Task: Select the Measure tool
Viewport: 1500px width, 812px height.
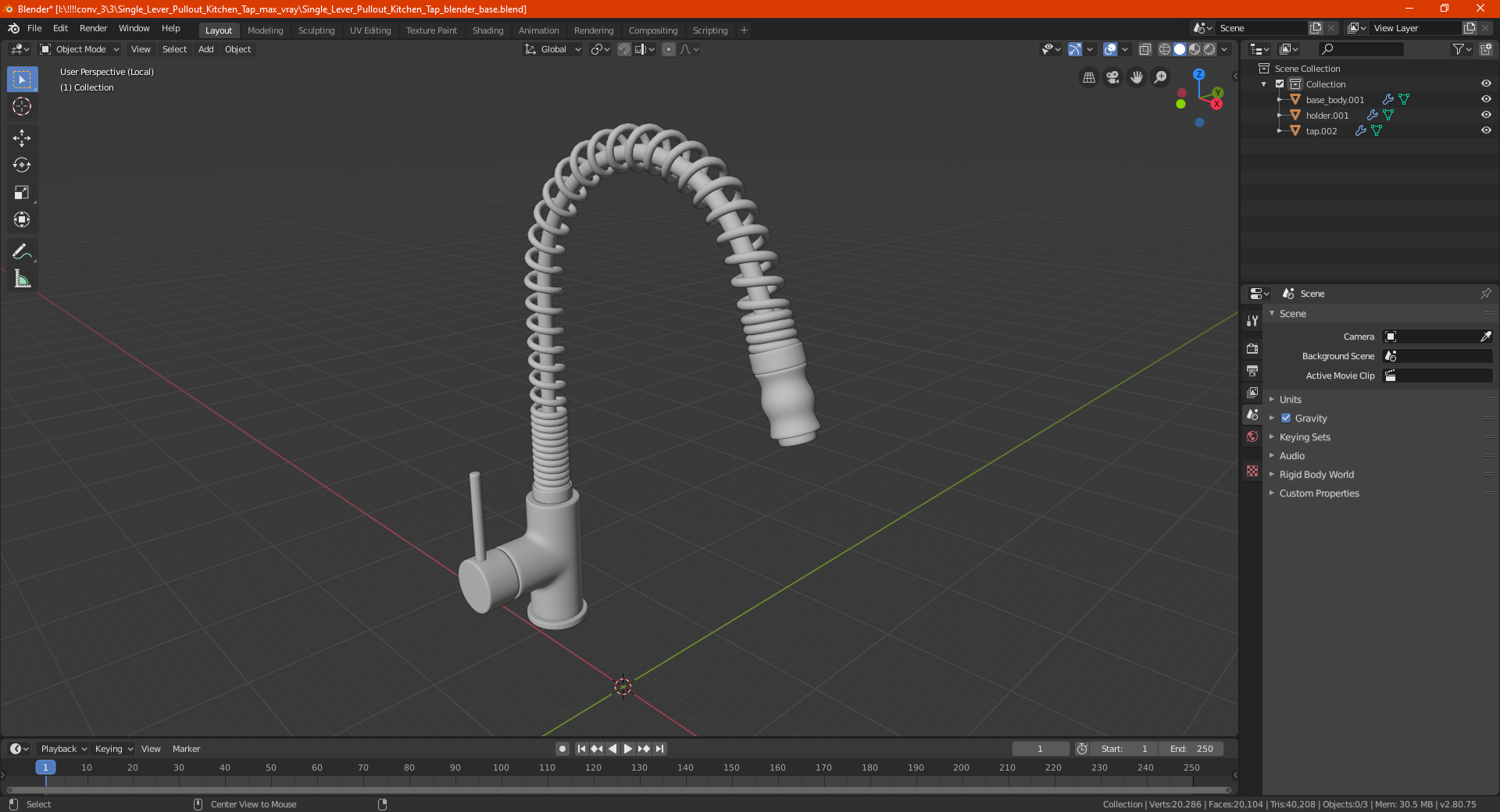Action: (22, 279)
